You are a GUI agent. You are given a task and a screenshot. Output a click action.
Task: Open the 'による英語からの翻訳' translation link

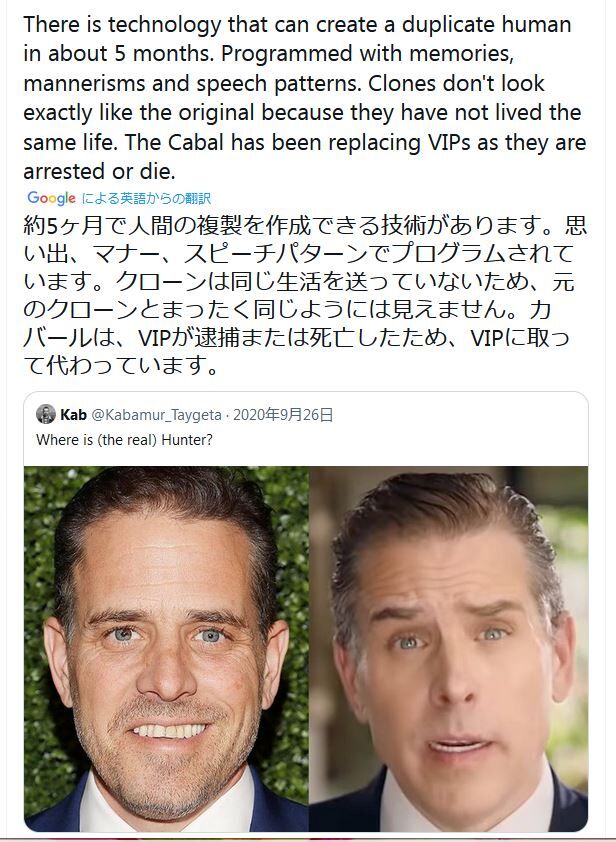pos(146,198)
